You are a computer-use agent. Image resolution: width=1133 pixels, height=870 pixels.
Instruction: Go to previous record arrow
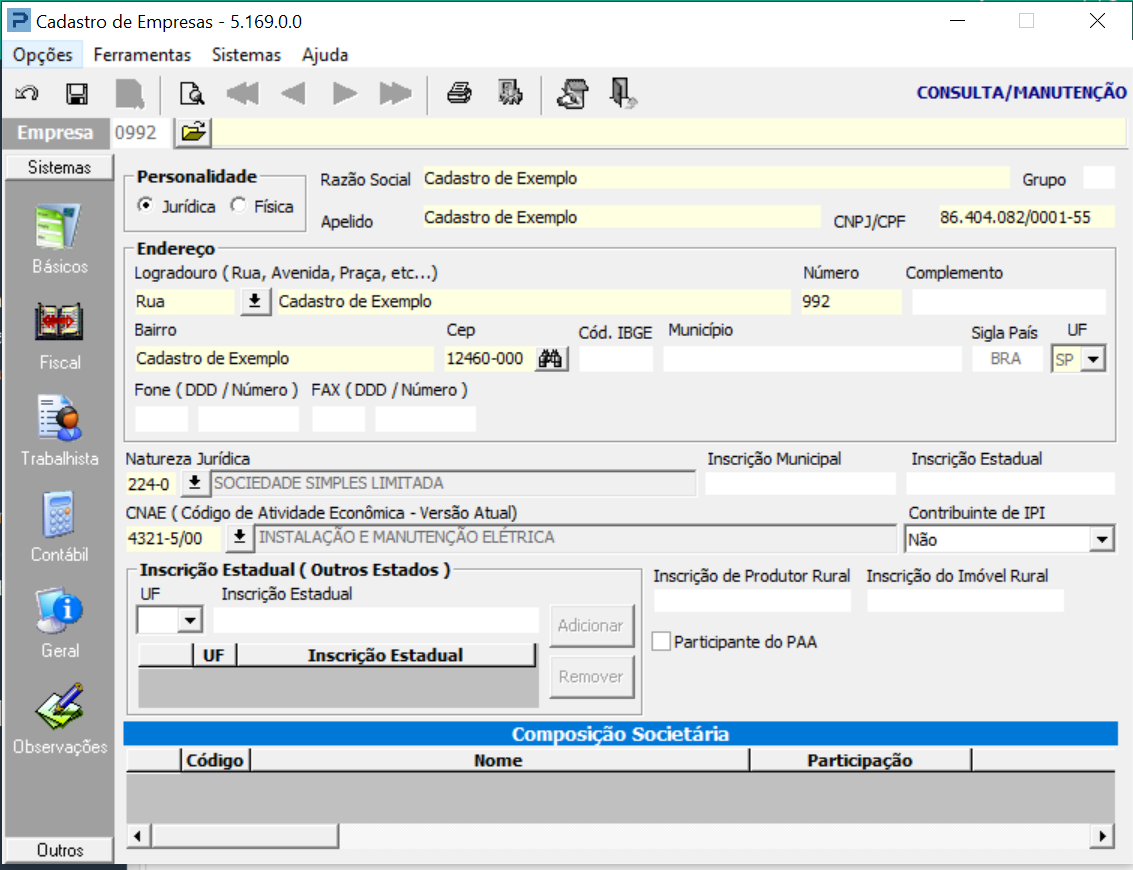point(293,93)
